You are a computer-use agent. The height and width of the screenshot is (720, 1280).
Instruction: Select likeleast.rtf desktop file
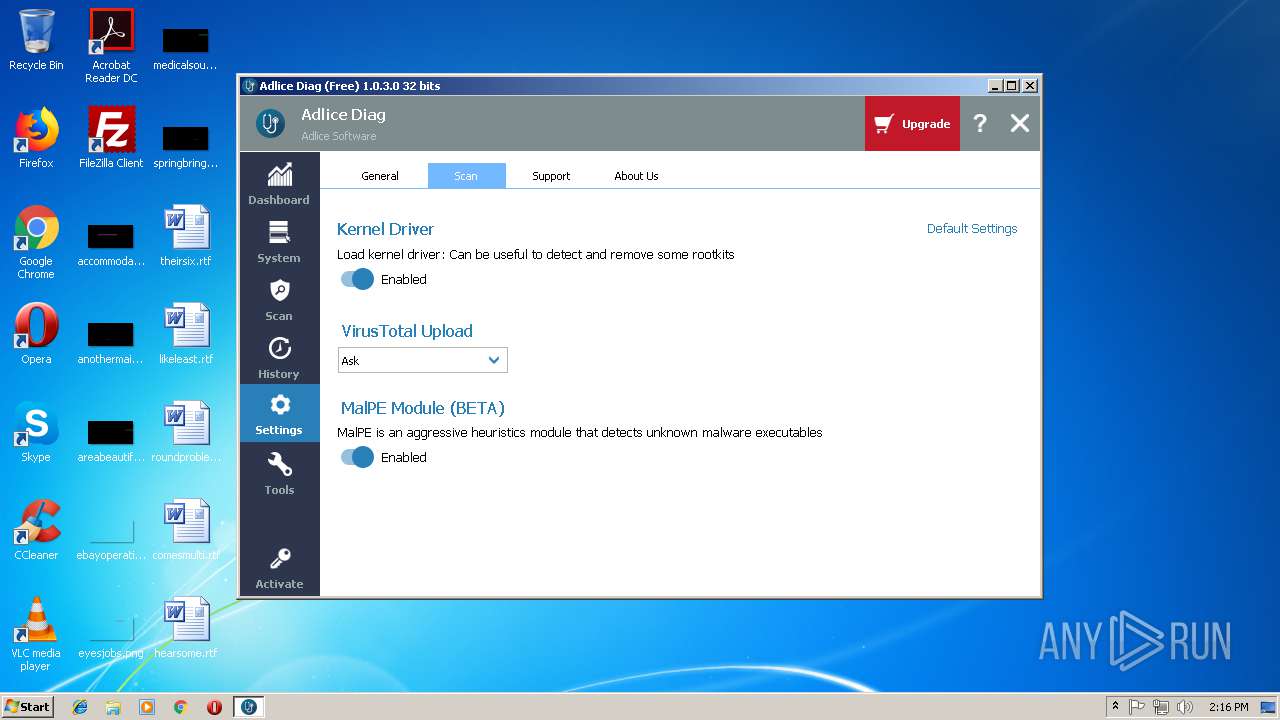tap(186, 334)
